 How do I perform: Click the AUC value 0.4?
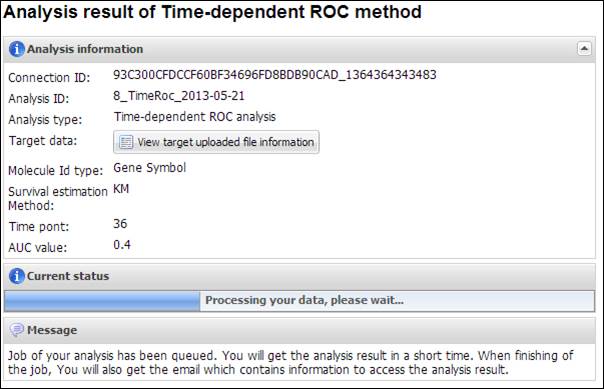[x=122, y=245]
